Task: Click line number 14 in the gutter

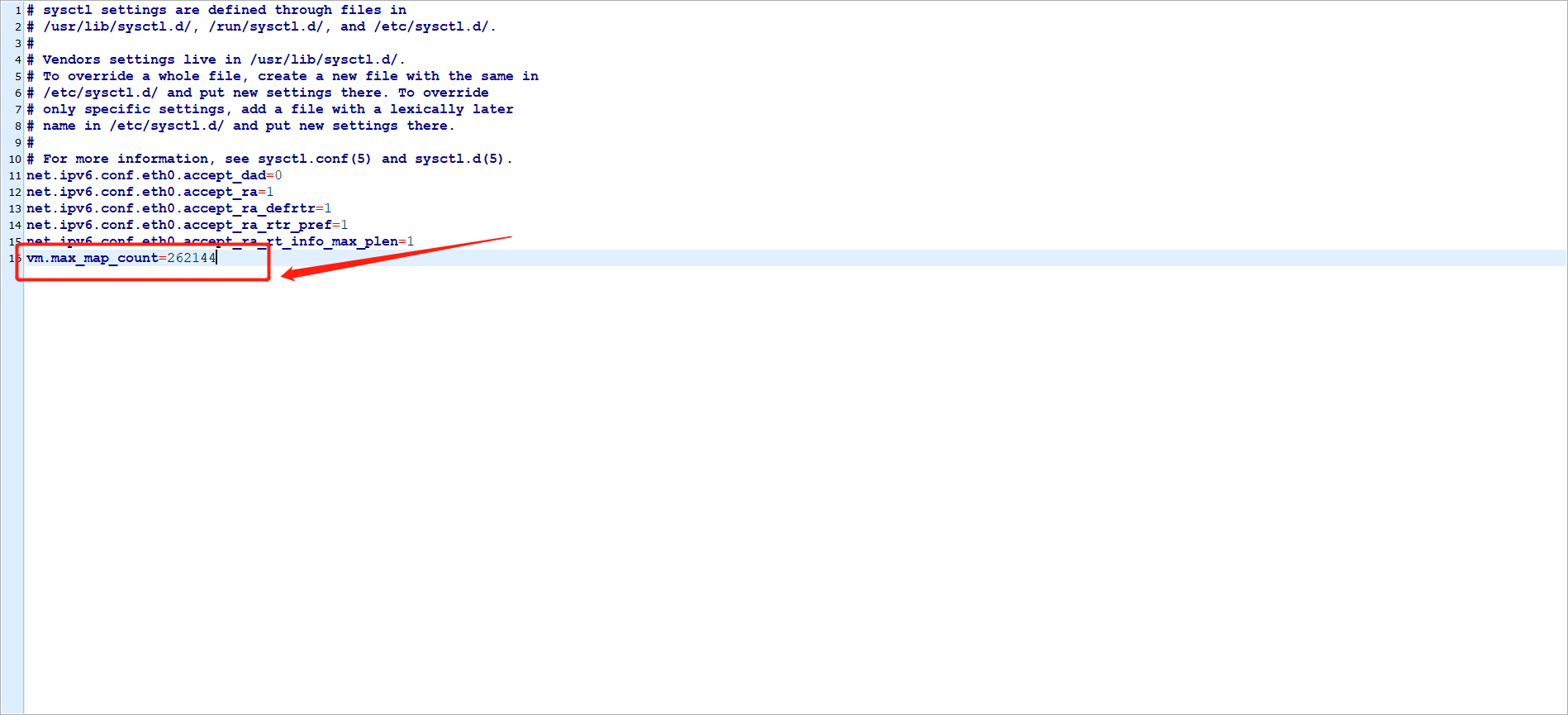Action: (15, 225)
